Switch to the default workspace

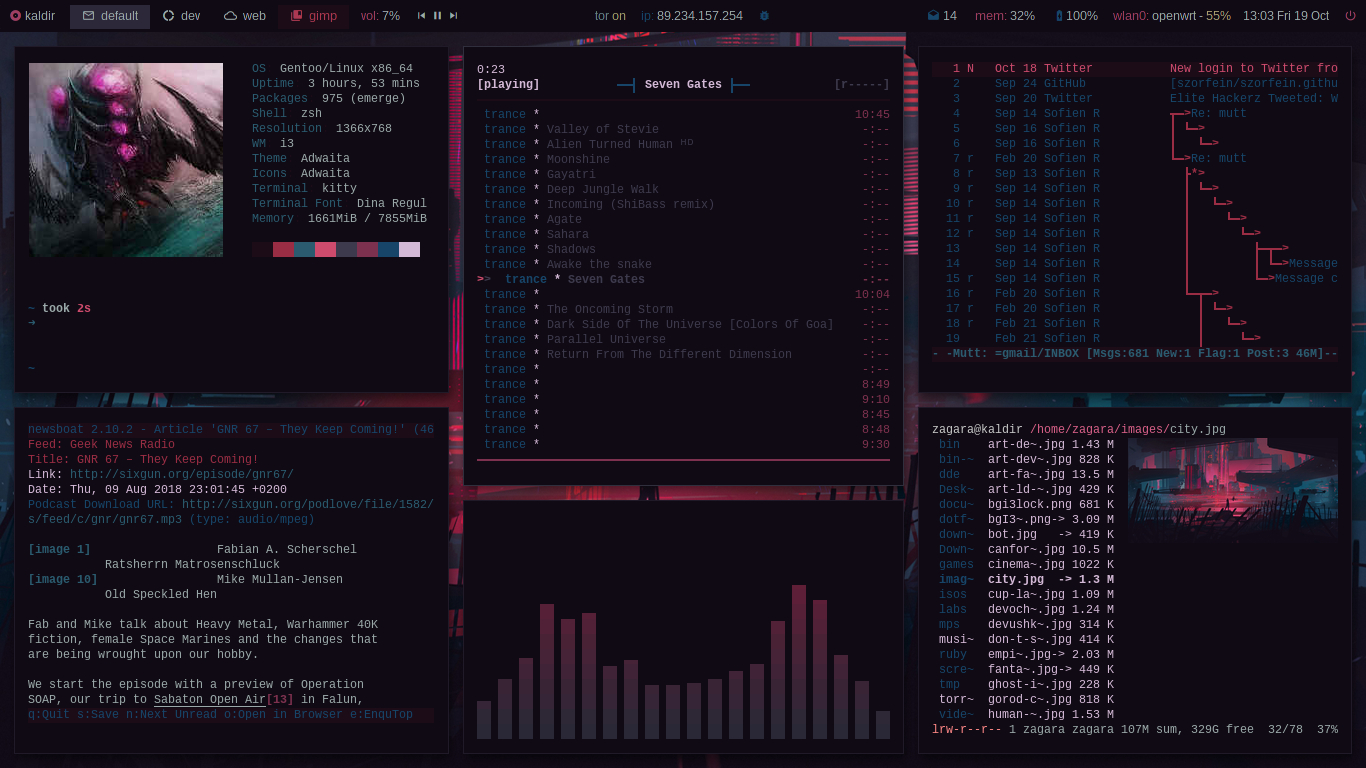[110, 16]
